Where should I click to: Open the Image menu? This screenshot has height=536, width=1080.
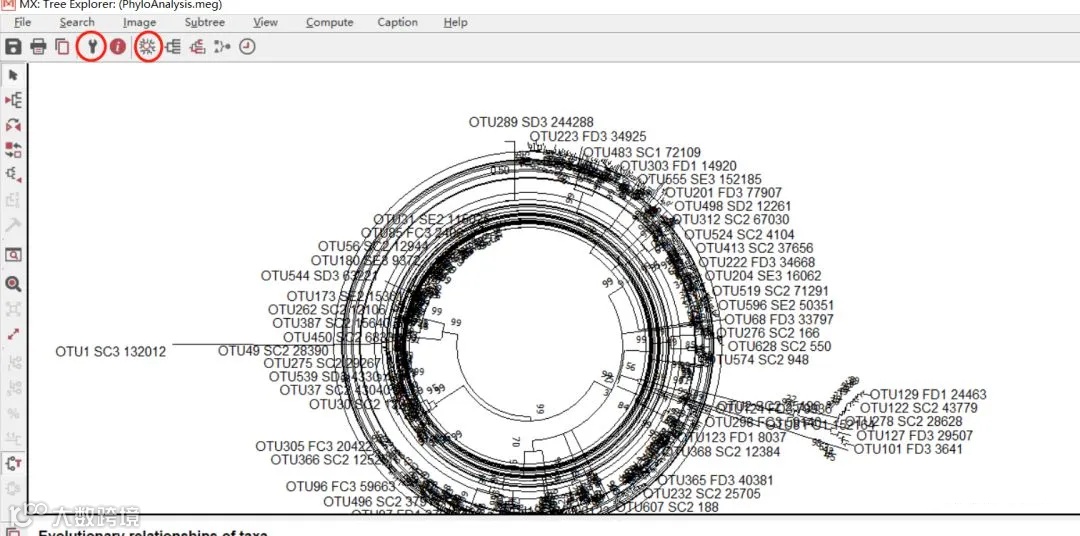click(140, 22)
